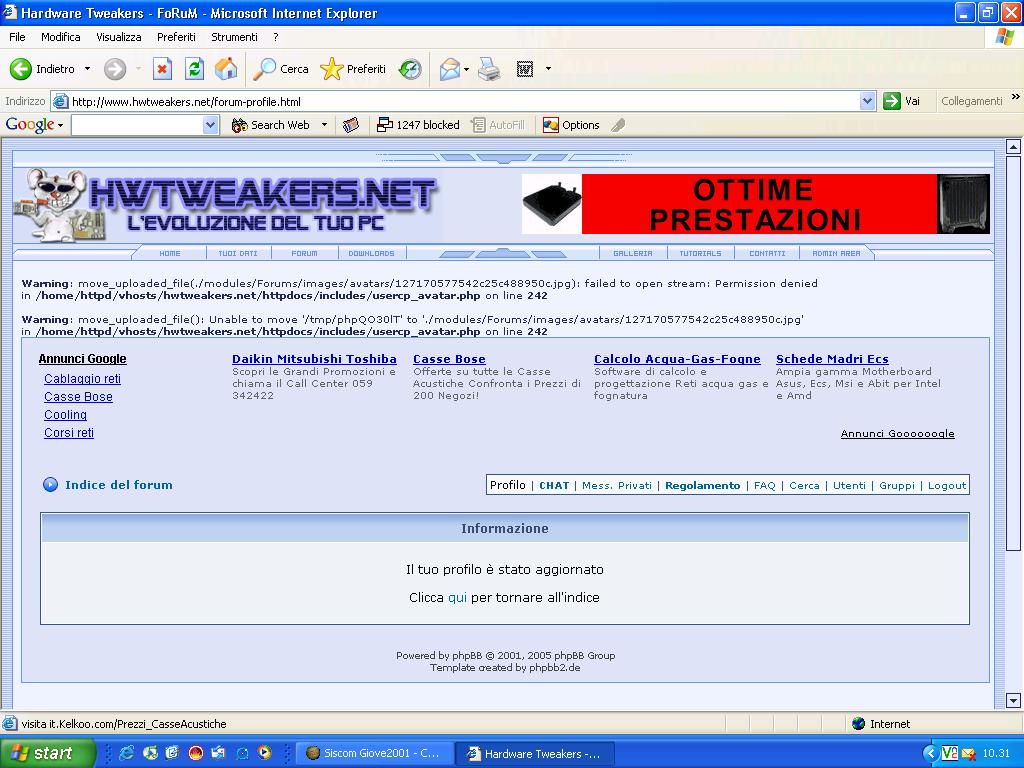The width and height of the screenshot is (1024, 768).
Task: Open the File menu
Action: click(x=17, y=37)
